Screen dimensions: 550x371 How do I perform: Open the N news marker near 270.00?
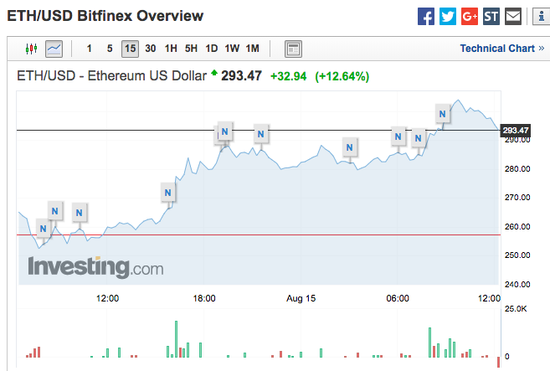(x=168, y=193)
